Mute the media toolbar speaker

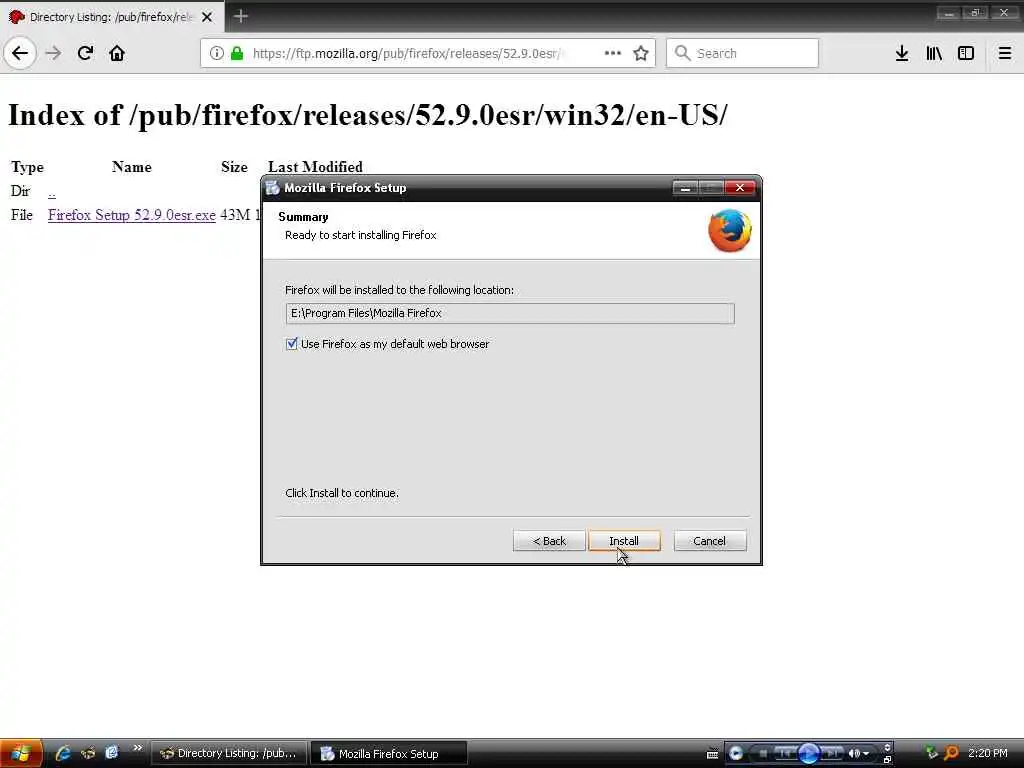pyautogui.click(x=853, y=754)
